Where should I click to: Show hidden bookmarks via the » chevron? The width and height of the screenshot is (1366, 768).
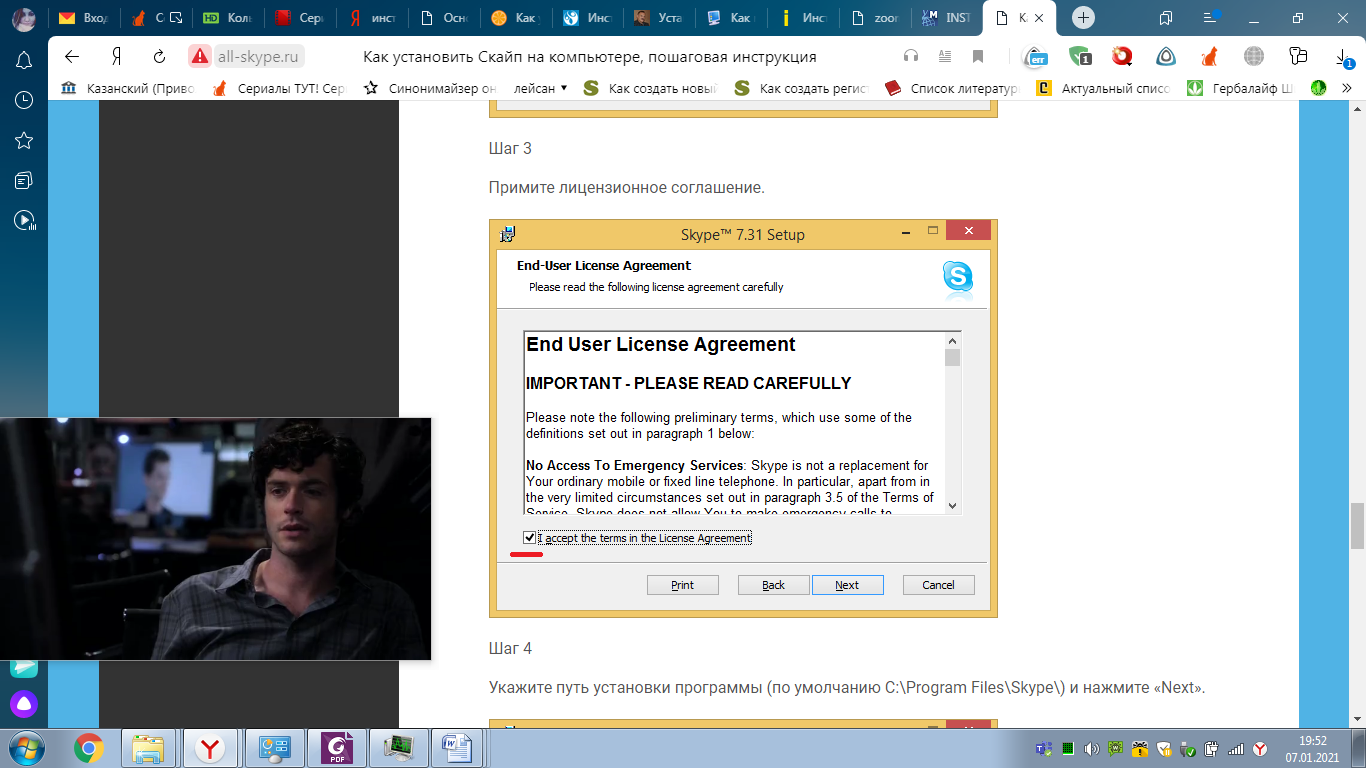pyautogui.click(x=1346, y=88)
